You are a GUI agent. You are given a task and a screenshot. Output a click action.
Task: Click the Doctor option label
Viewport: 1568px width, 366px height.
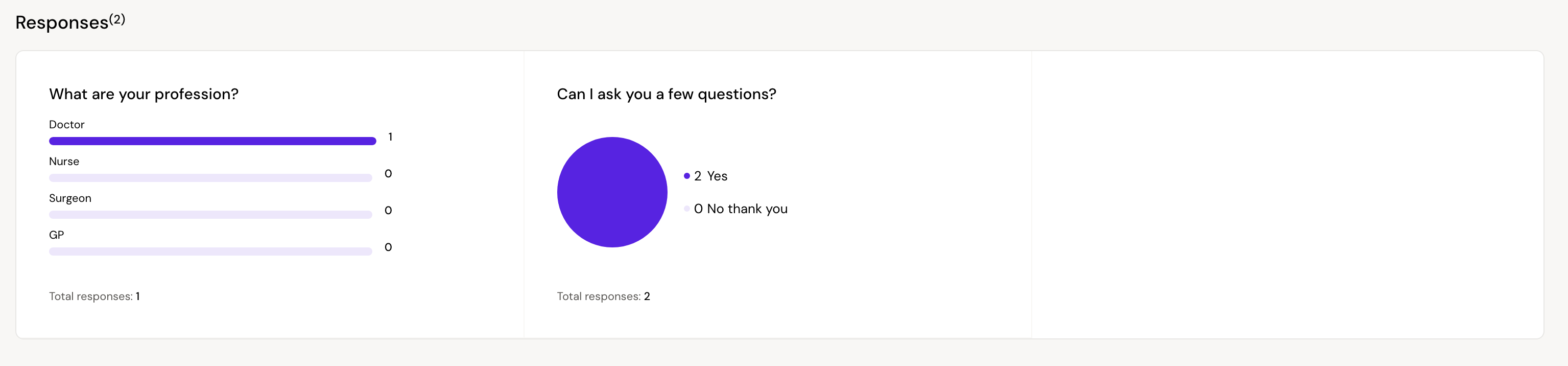coord(66,125)
